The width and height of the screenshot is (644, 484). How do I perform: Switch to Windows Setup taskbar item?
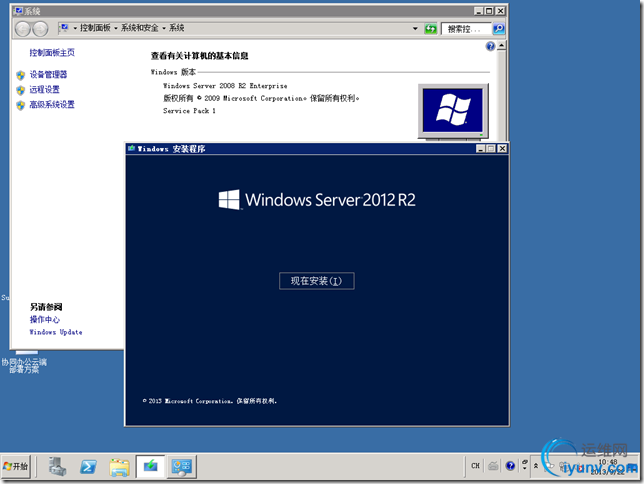150,466
